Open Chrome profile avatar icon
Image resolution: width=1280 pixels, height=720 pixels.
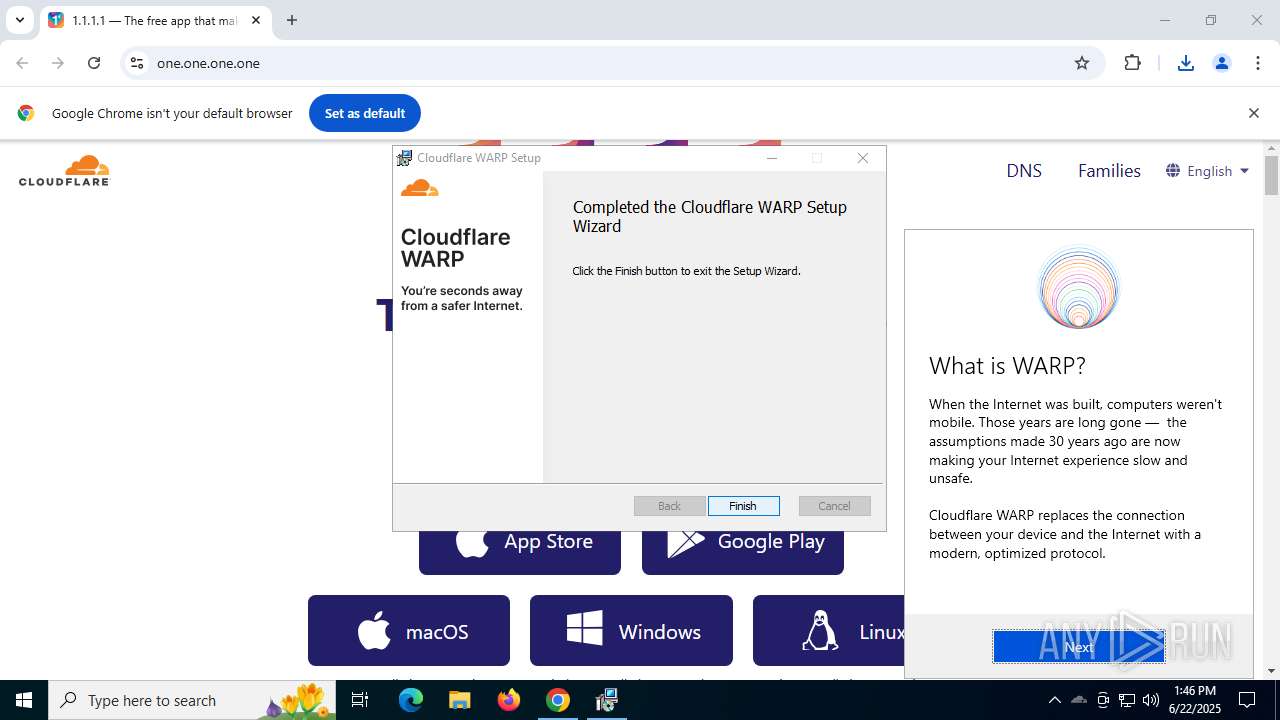1222,63
